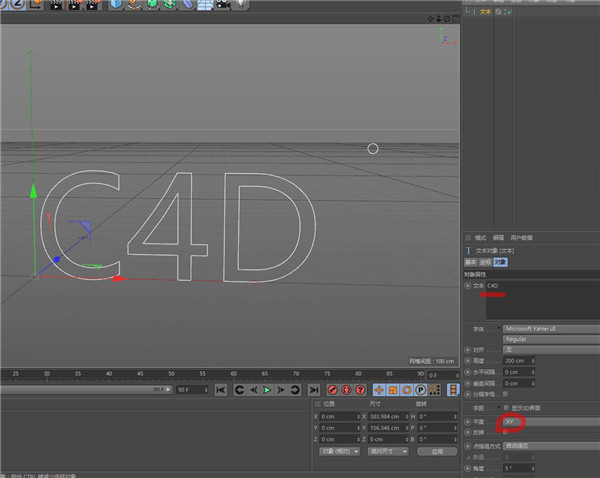Toggle rotation keyframe recording icon
The image size is (600, 478).
point(407,390)
